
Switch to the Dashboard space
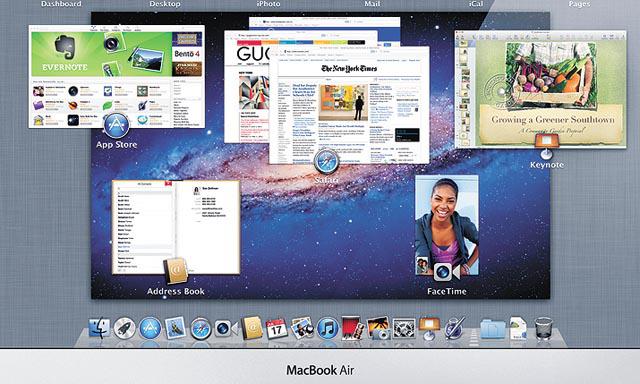[x=61, y=4]
